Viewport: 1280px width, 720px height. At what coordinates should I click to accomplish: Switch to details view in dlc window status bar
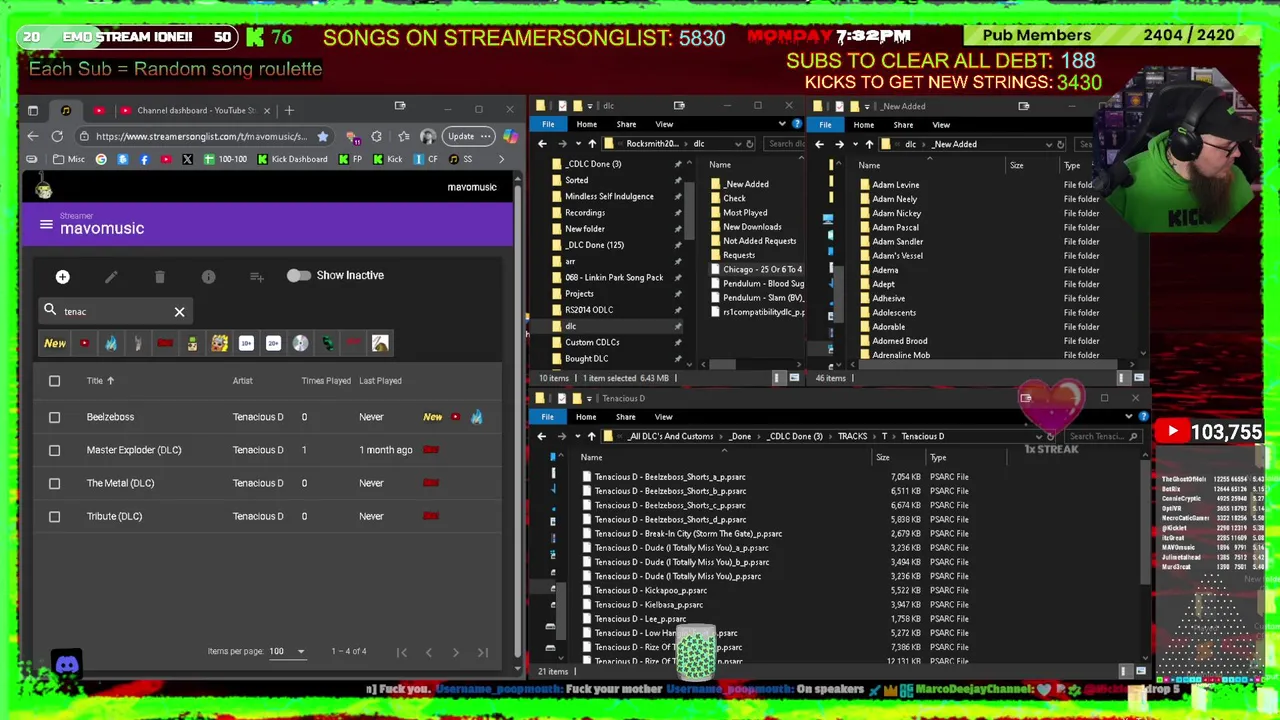pyautogui.click(x=777, y=378)
